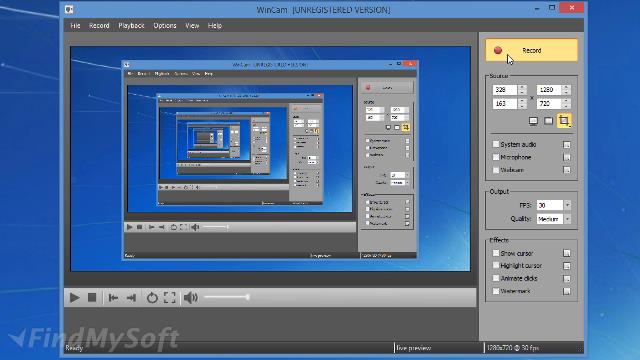This screenshot has width=640, height=360.
Task: Click the FPS value field showing 30
Action: coord(550,205)
